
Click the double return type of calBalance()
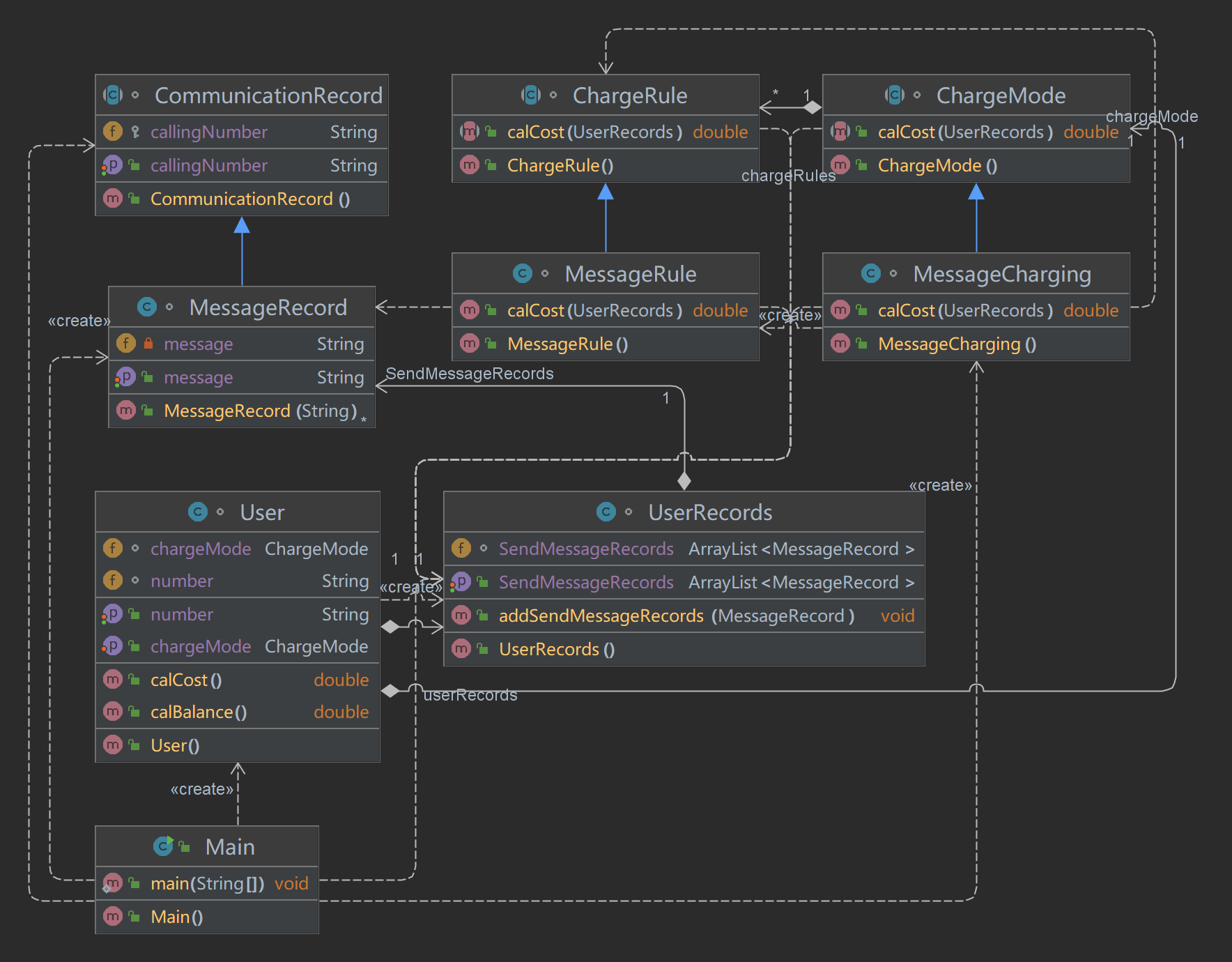341,712
